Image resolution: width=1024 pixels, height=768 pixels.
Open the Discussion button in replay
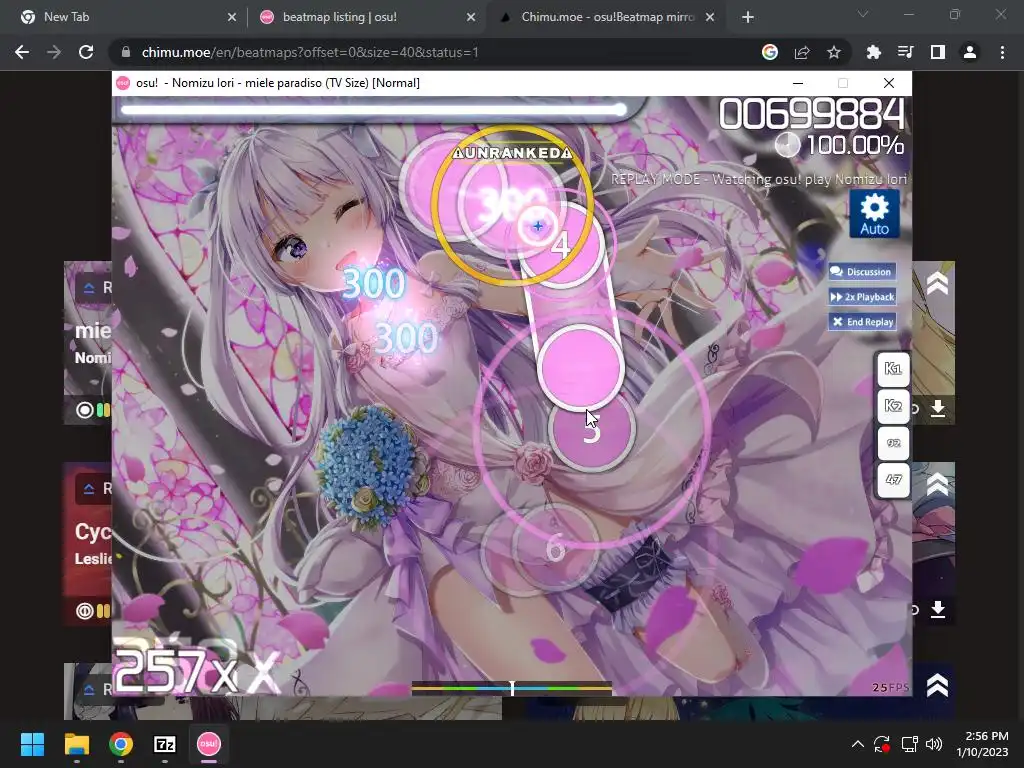point(861,272)
